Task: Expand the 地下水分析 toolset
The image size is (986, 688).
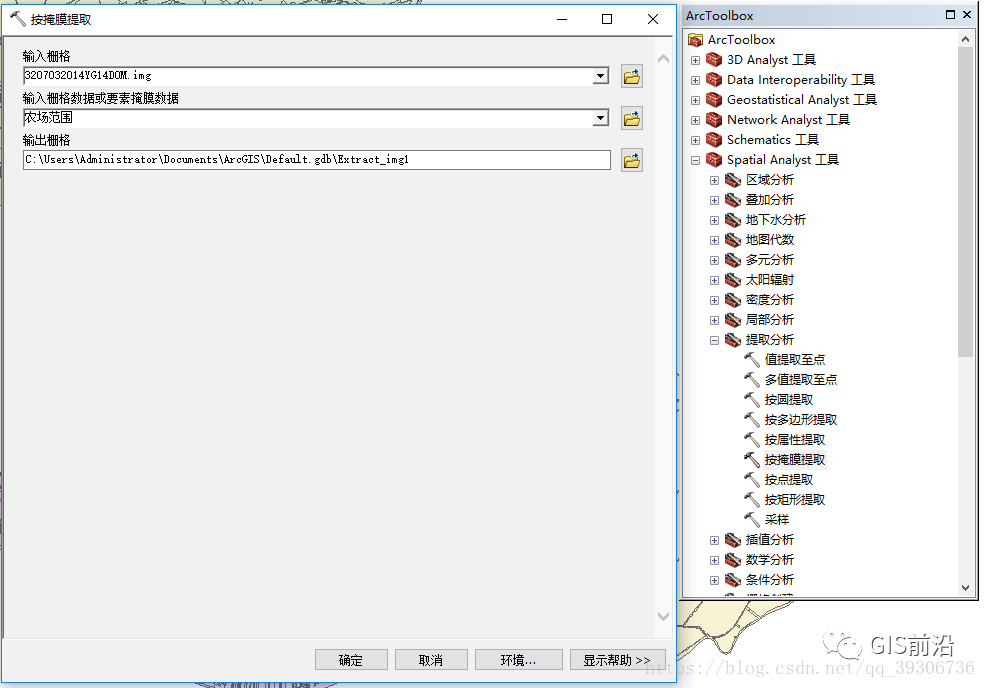Action: [x=714, y=221]
